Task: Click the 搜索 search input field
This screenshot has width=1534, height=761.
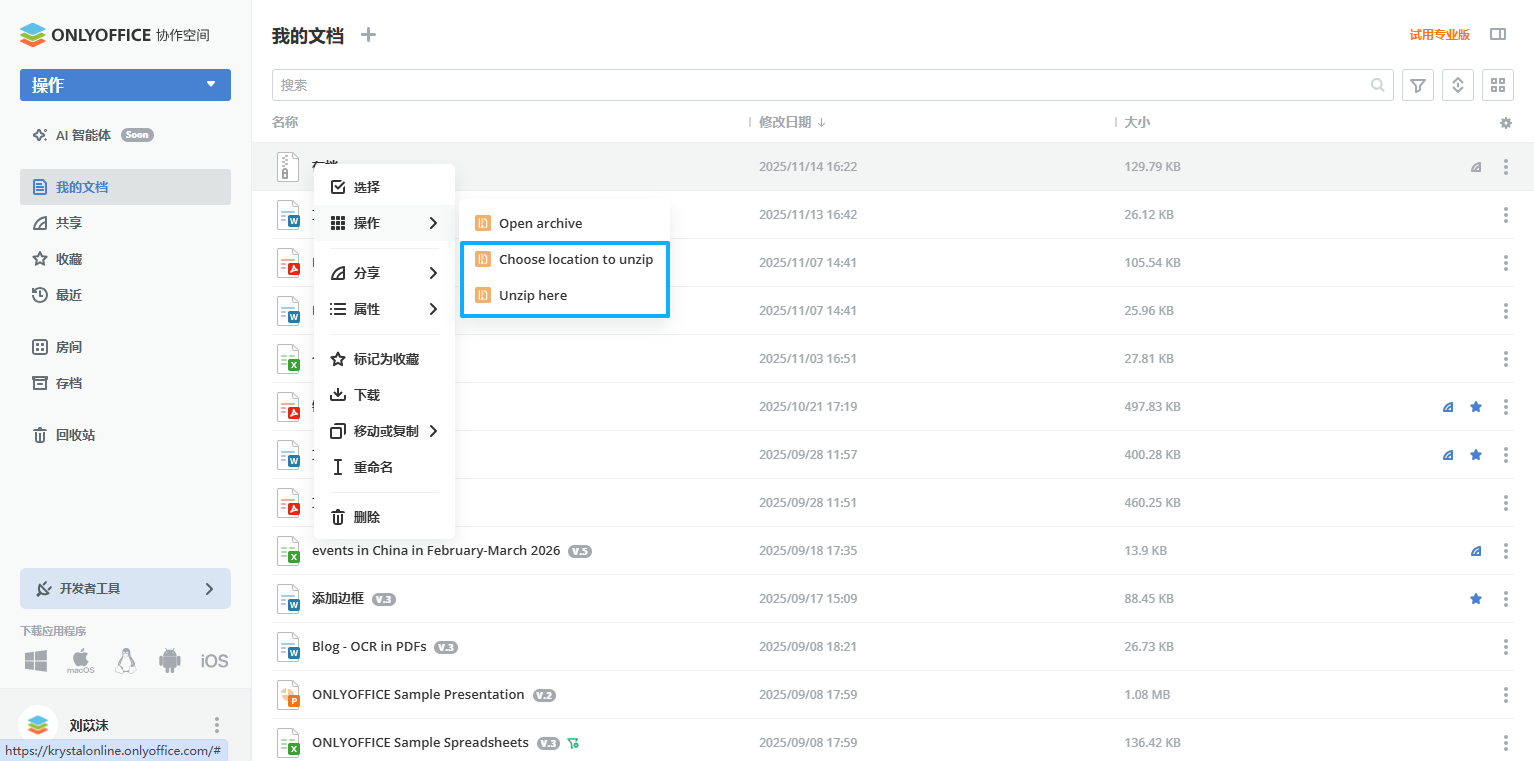Action: pos(700,85)
